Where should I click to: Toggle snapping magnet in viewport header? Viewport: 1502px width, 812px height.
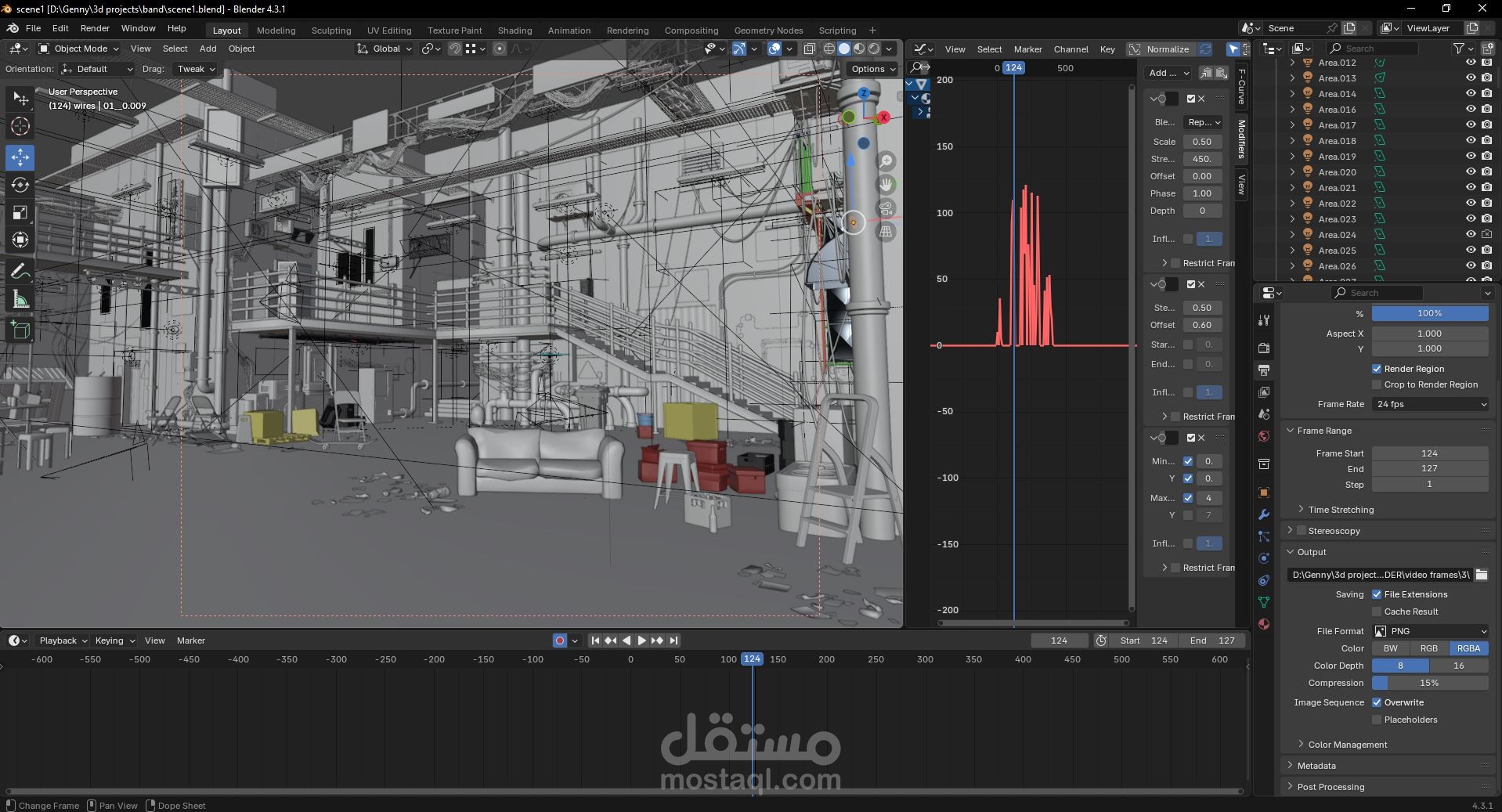click(454, 49)
